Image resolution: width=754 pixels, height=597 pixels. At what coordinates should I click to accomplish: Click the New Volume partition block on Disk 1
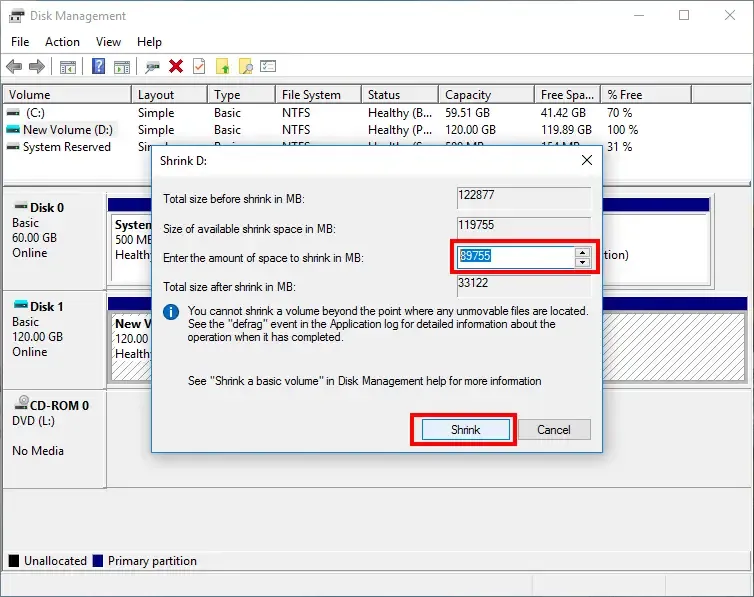point(131,346)
